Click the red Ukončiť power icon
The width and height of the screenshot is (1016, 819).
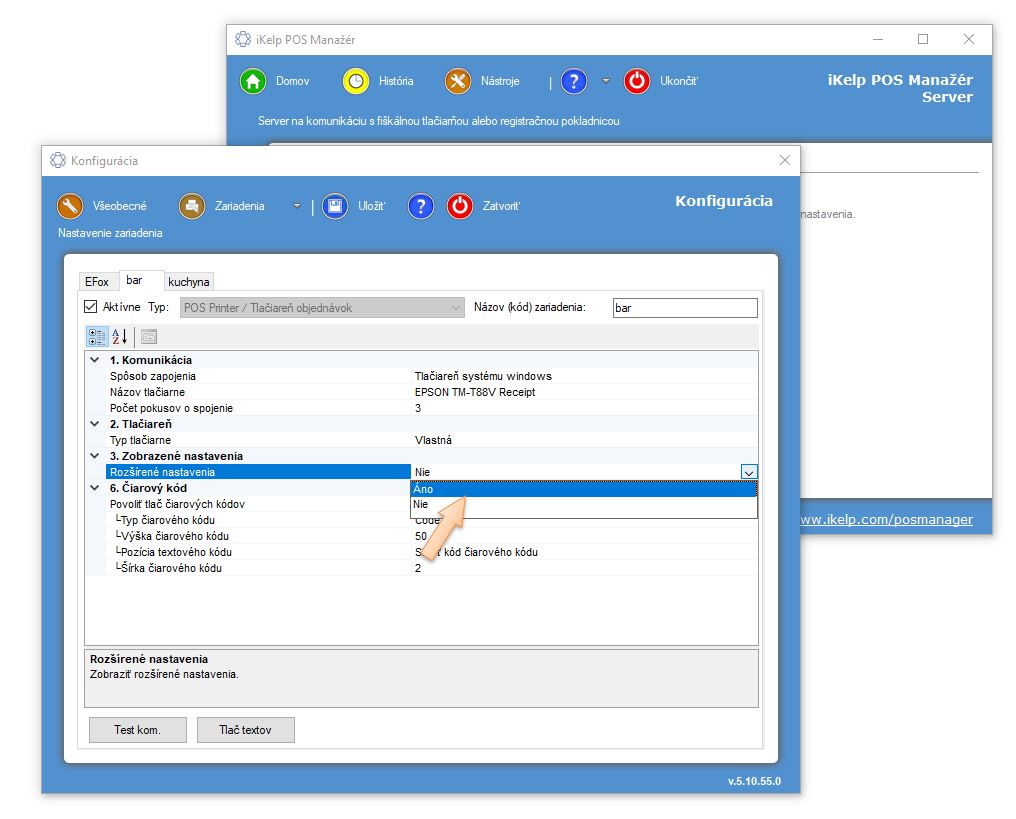pyautogui.click(x=637, y=81)
